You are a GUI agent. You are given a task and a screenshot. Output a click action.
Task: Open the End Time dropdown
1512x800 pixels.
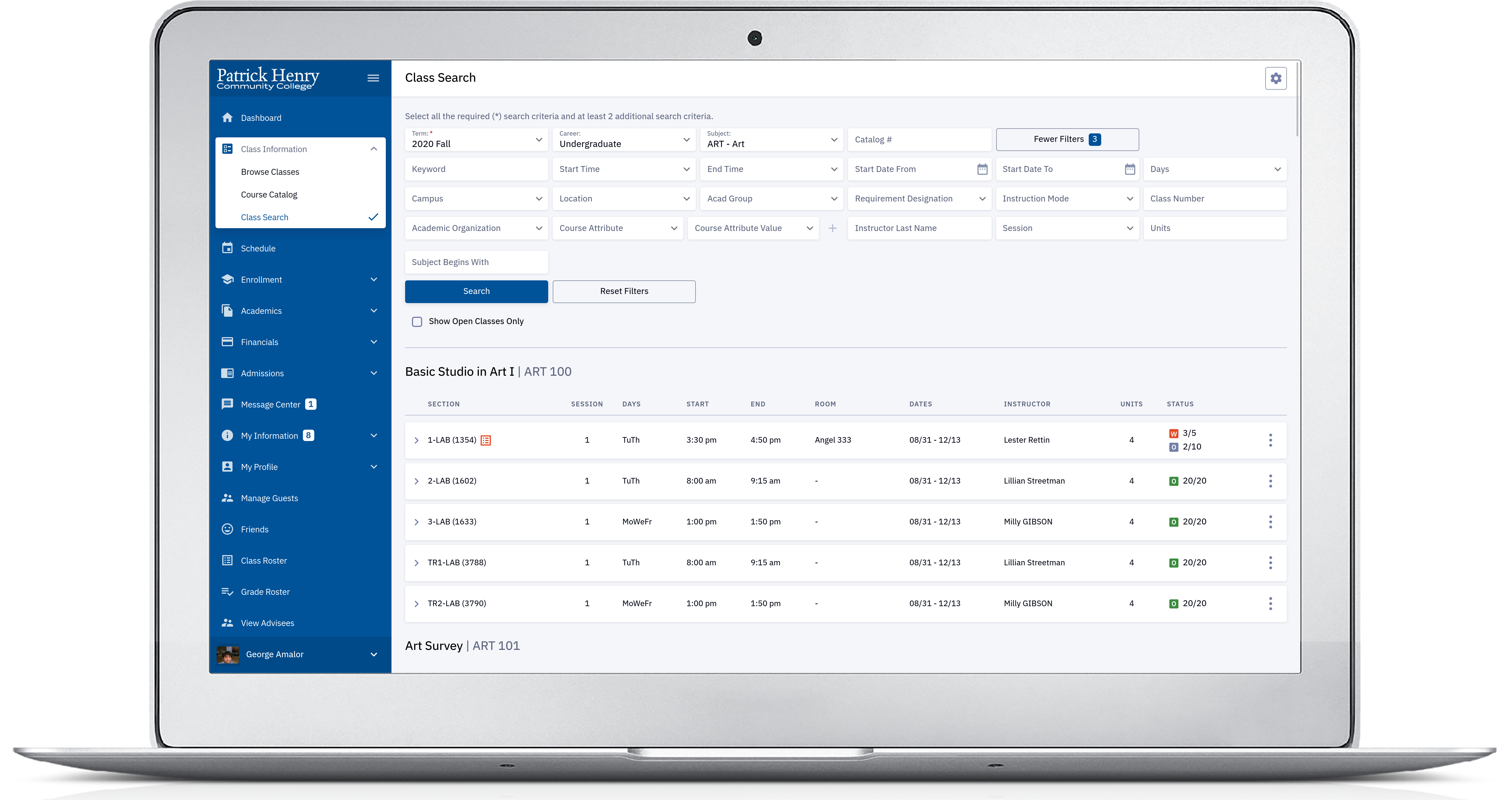coord(771,169)
